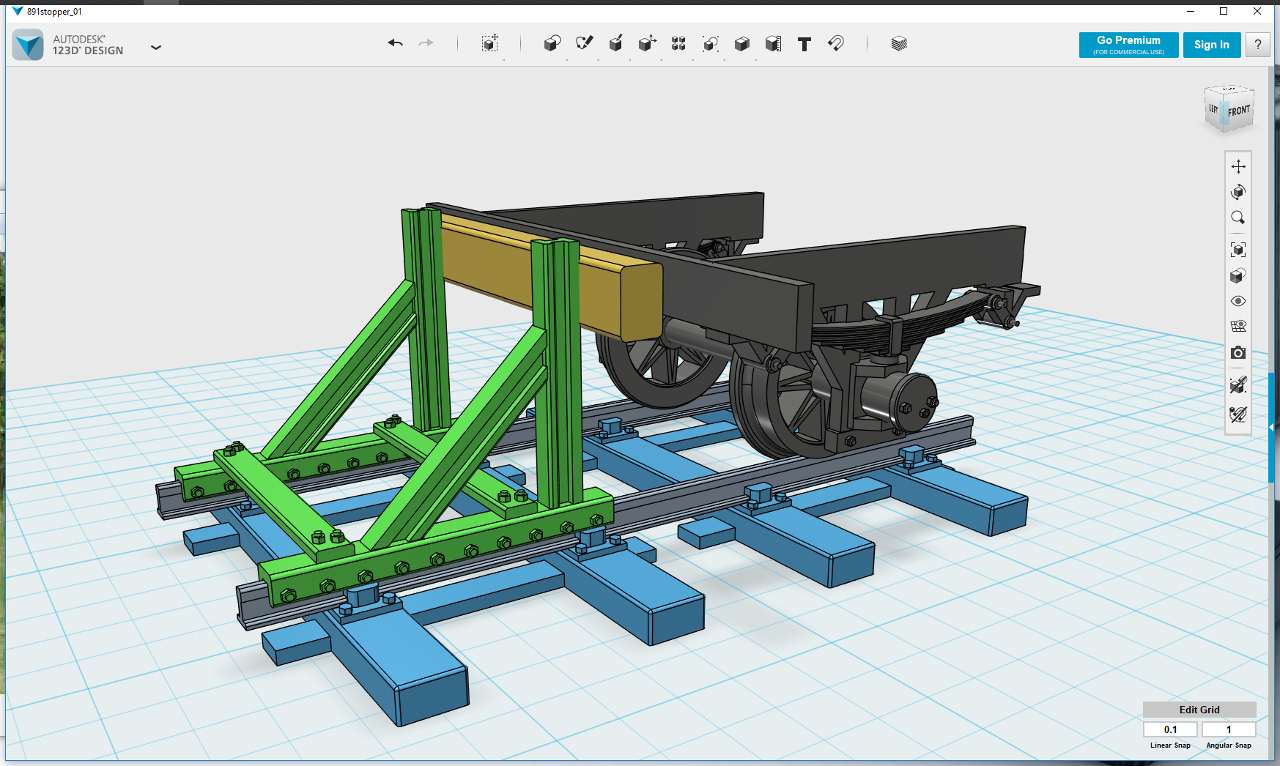Select the Measure tool
The image size is (1280, 766).
(x=773, y=44)
